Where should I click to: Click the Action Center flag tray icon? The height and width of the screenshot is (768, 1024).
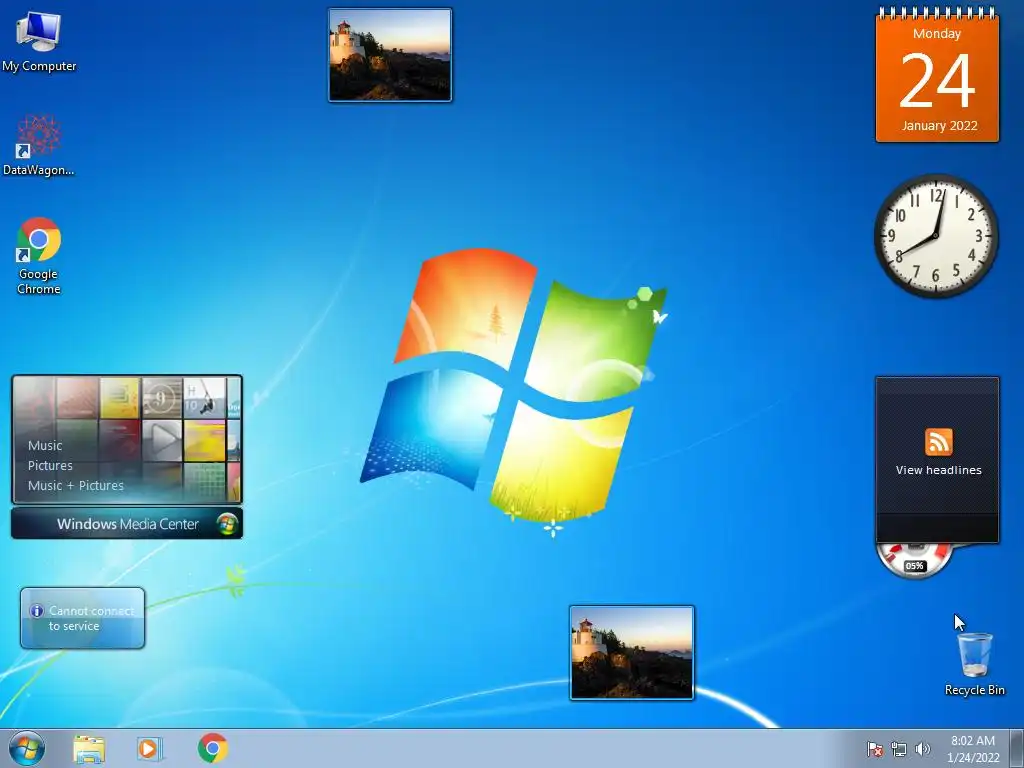point(874,749)
